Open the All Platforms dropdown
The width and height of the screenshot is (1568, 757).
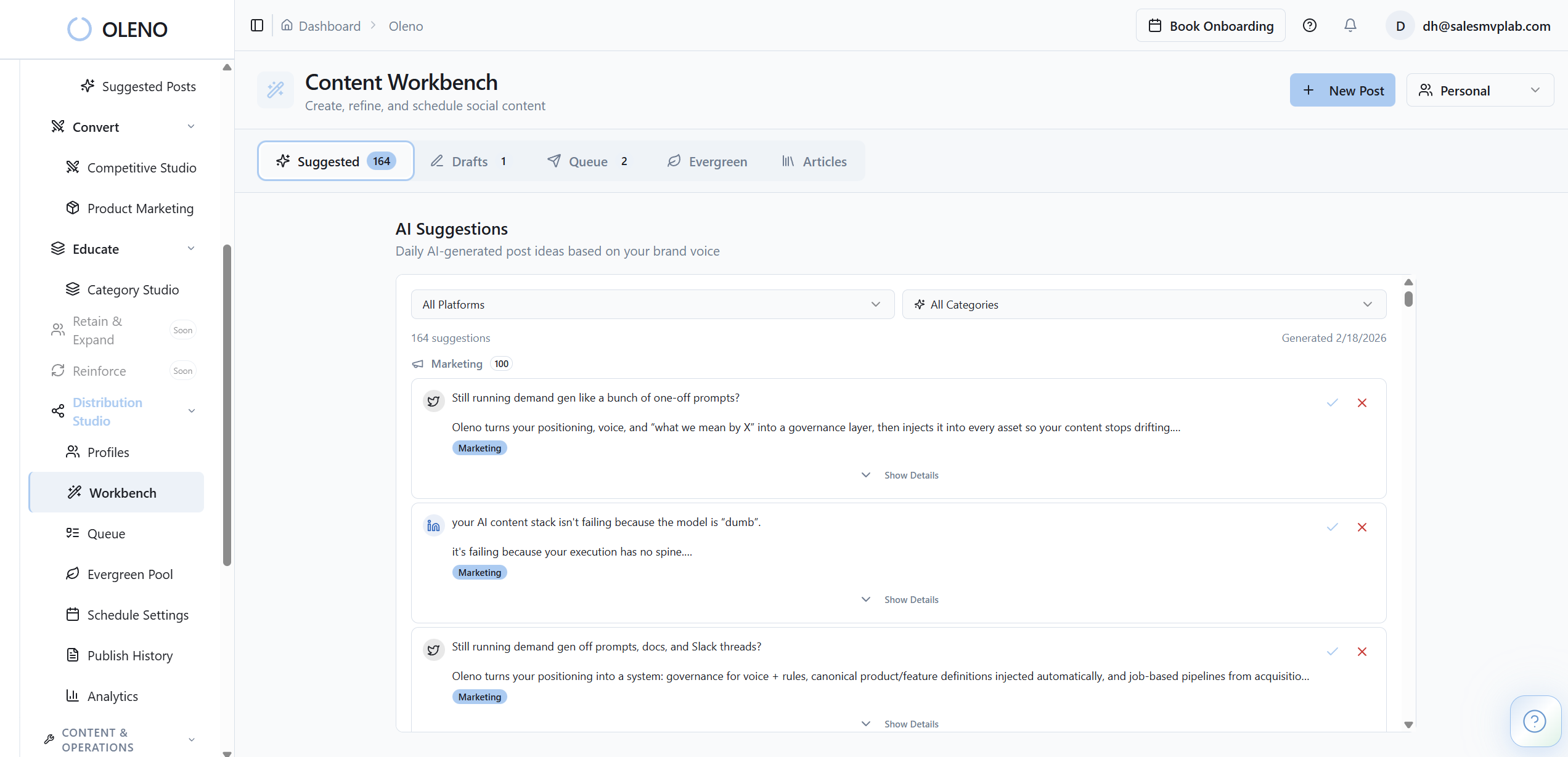(652, 304)
